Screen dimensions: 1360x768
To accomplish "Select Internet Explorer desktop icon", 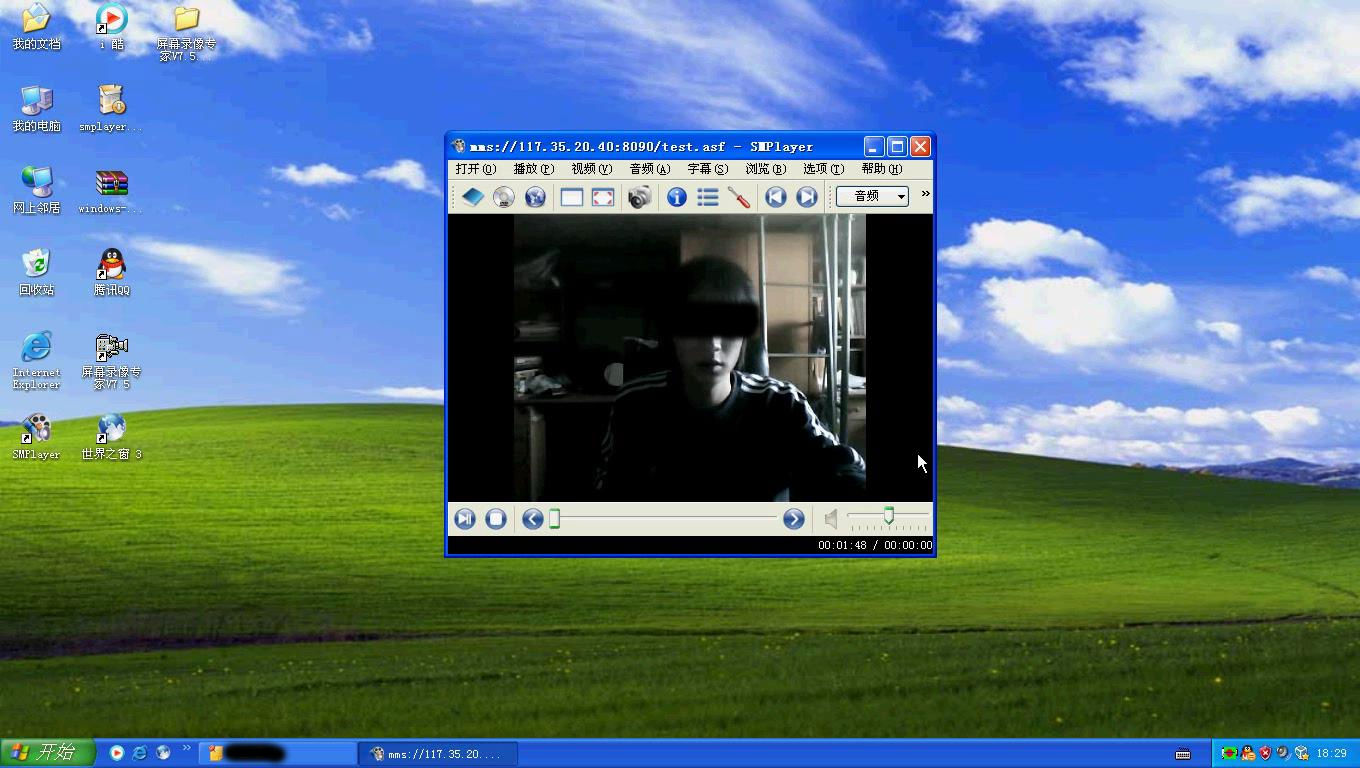I will pyautogui.click(x=36, y=360).
